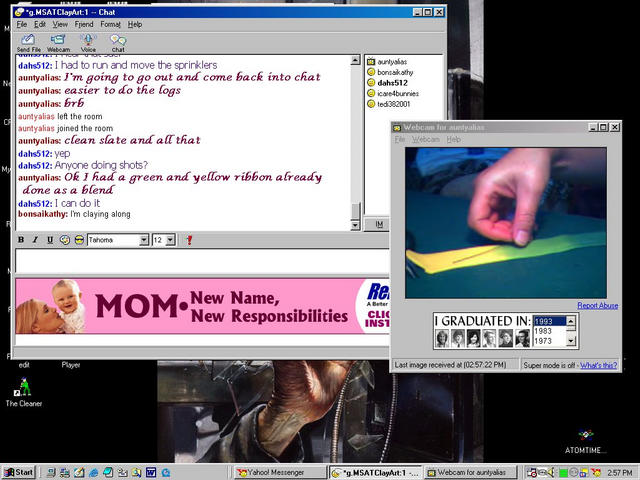Click the system tray clock 2:57 PM
This screenshot has width=640, height=480.
coord(620,473)
